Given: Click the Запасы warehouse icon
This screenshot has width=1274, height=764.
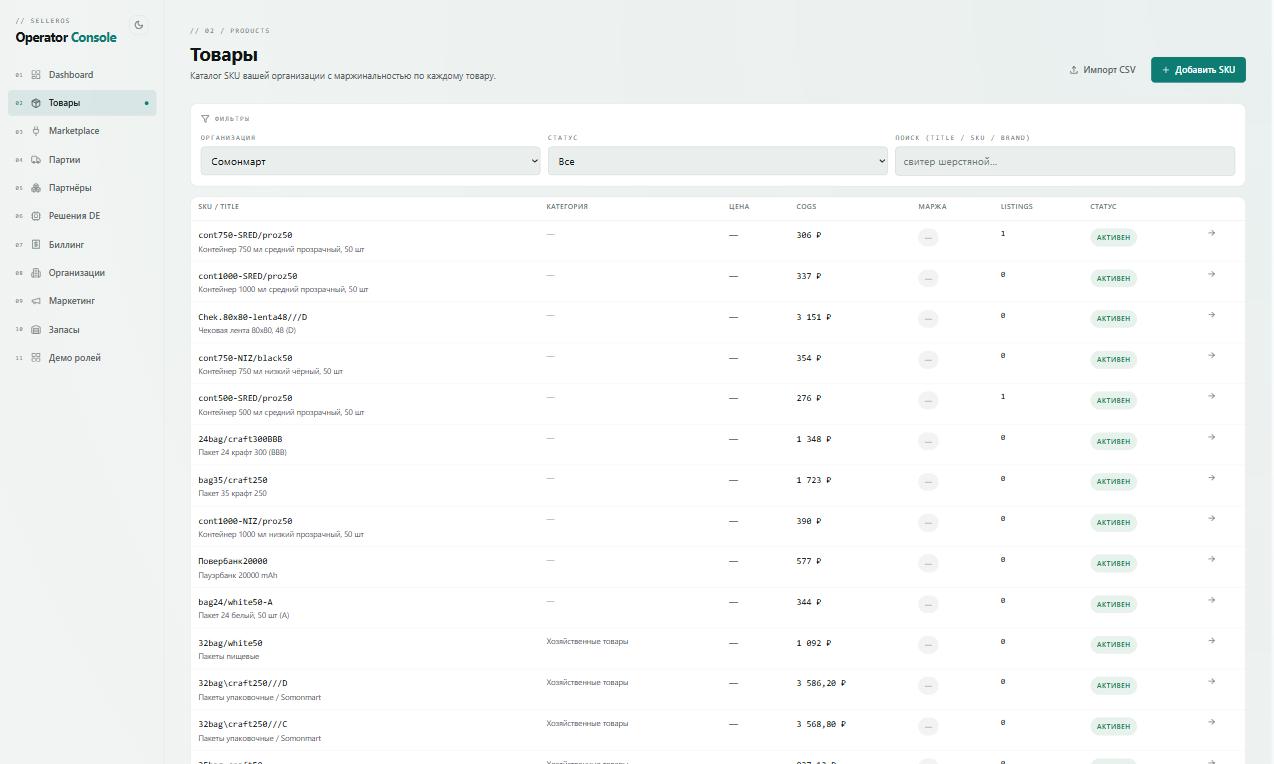Looking at the screenshot, I should (36, 329).
